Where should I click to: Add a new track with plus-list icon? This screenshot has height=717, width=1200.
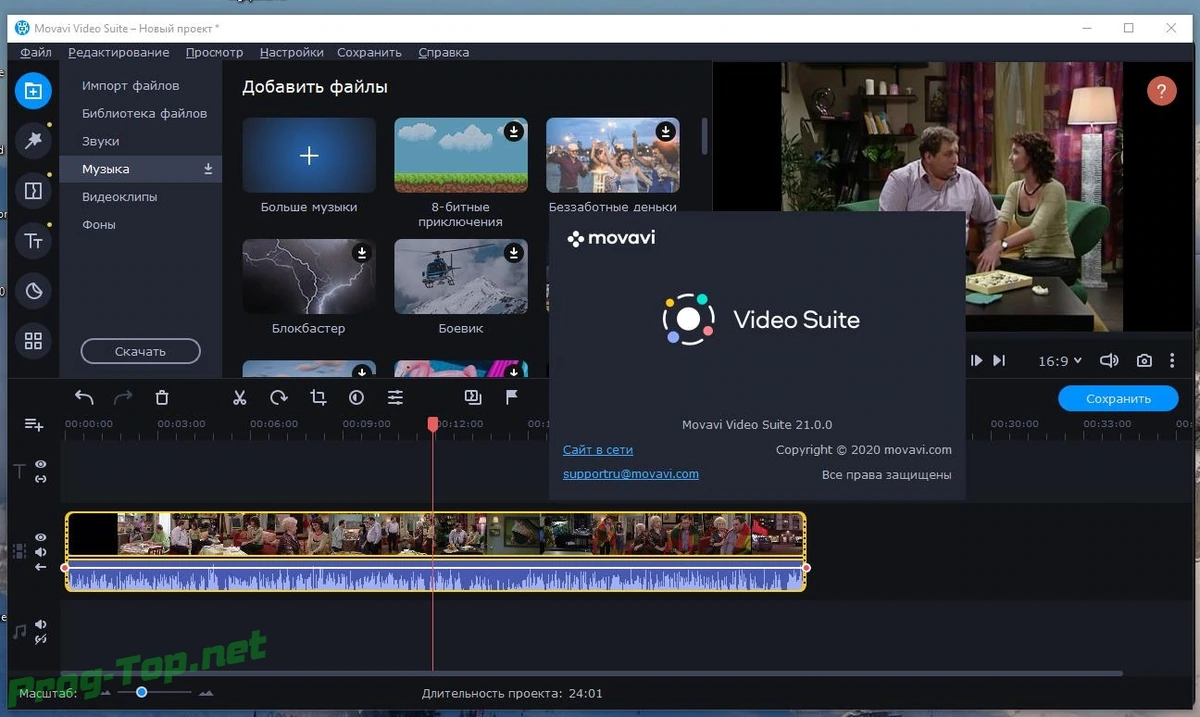coord(34,425)
